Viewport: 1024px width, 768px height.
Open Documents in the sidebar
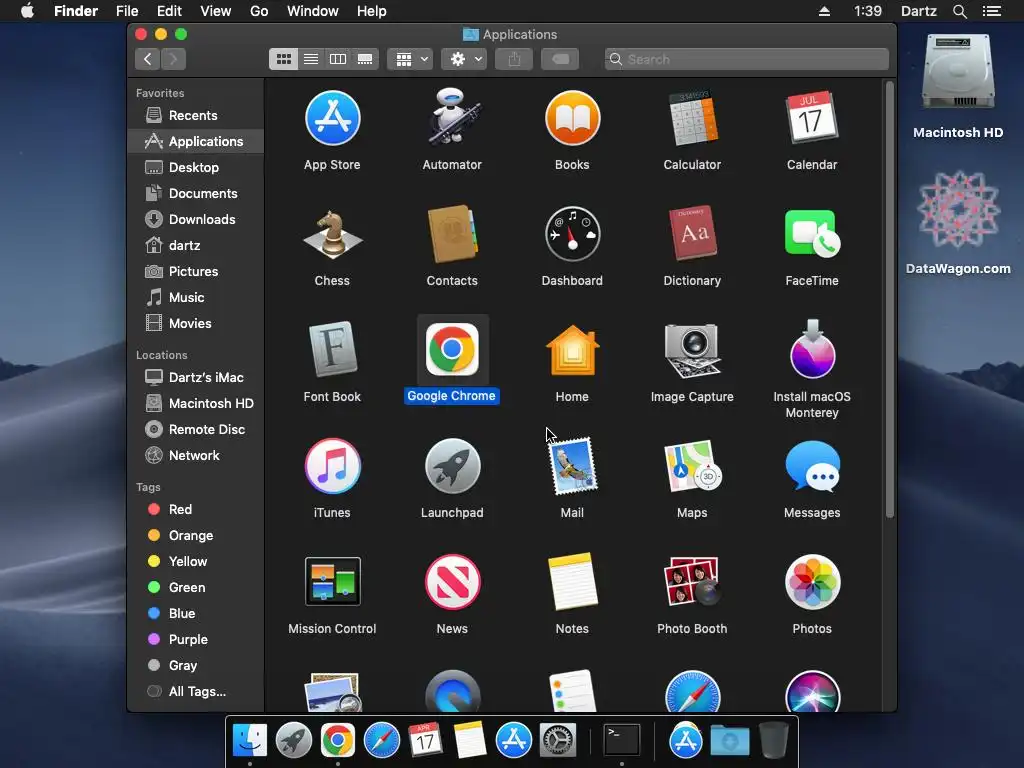(196, 193)
